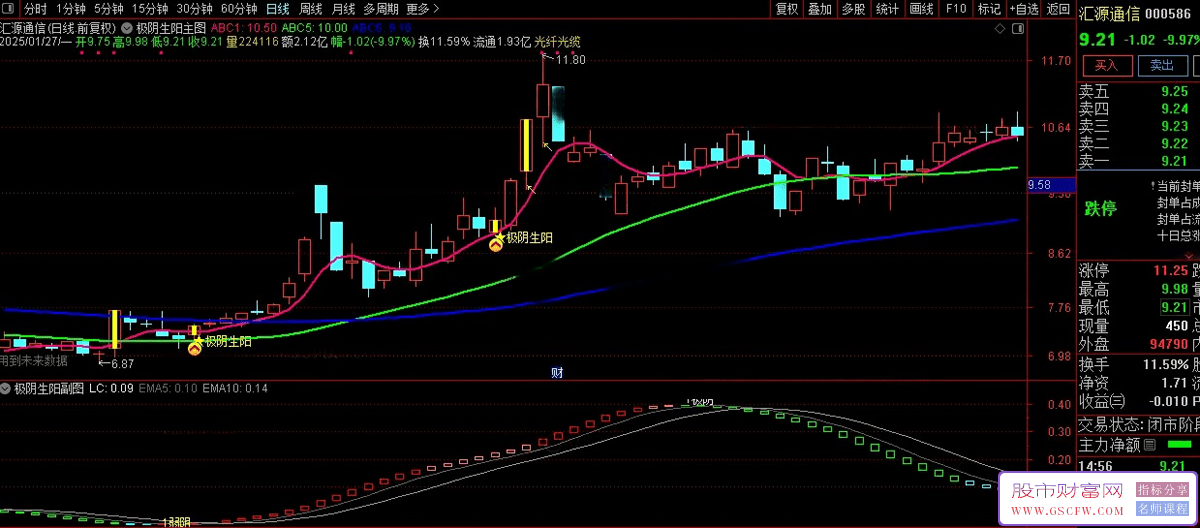Viewport: 1200px width, 528px height.
Task: Expand the 更多 periods chevron
Action: pos(436,9)
